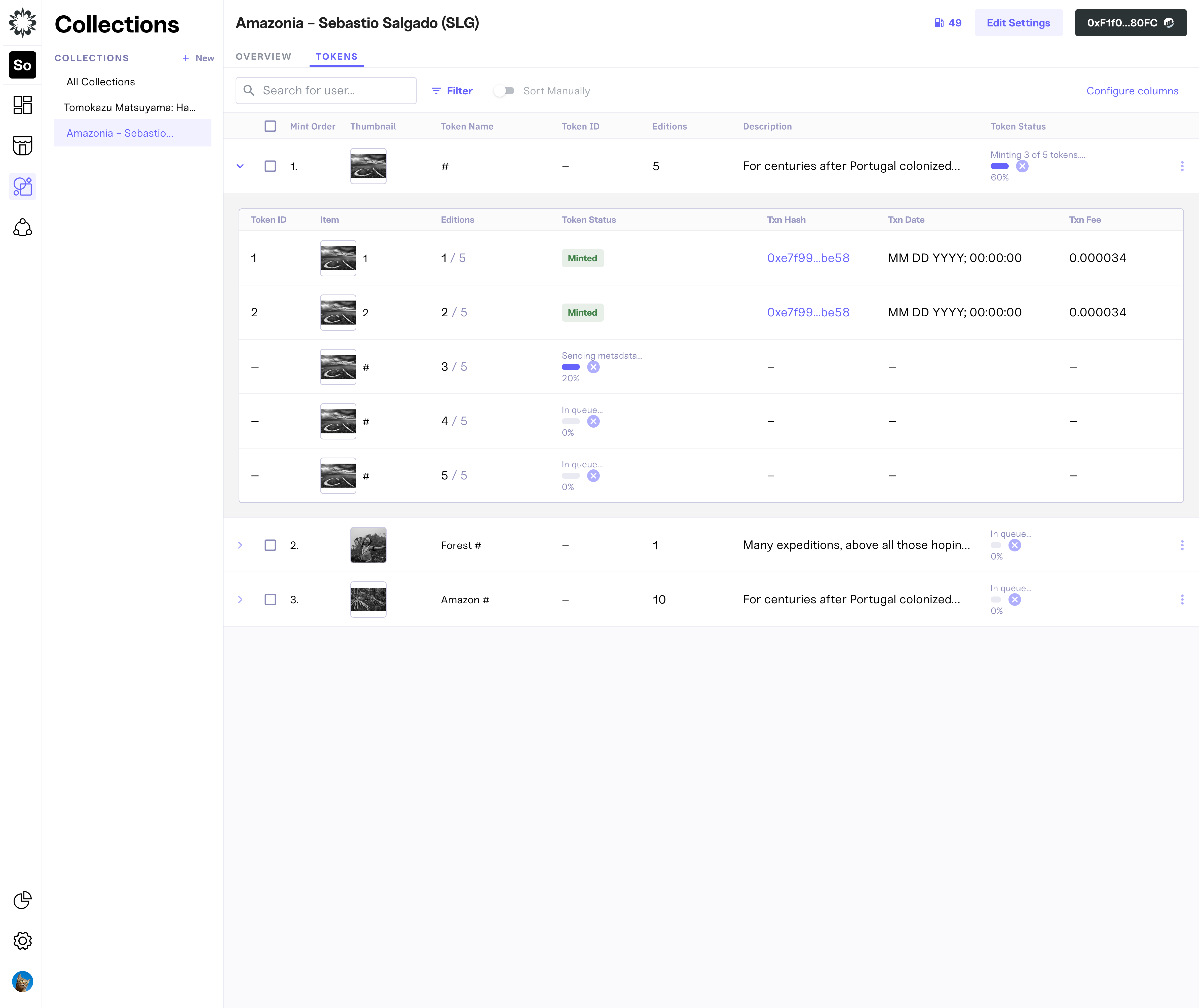Click the Amazon # thumbnail
The width and height of the screenshot is (1199, 1008).
pyautogui.click(x=368, y=600)
